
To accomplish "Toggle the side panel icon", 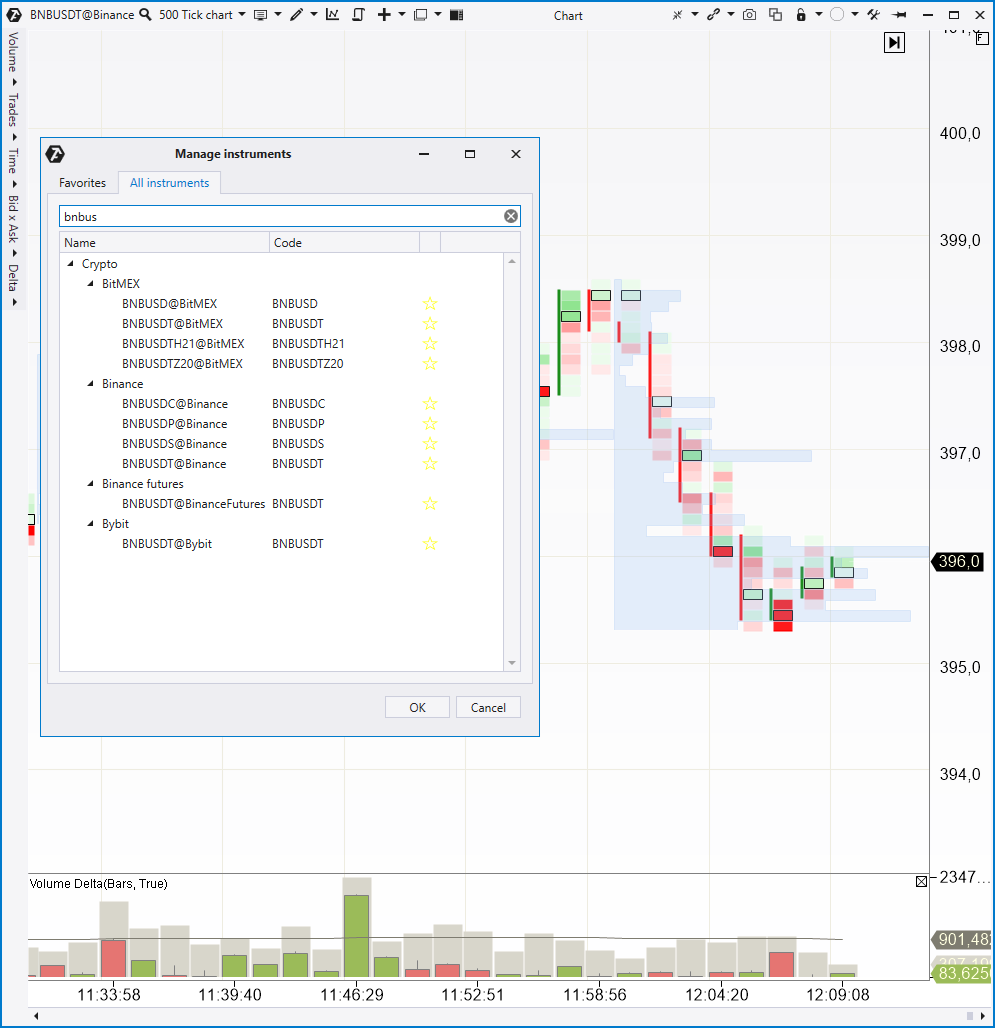I will [457, 14].
